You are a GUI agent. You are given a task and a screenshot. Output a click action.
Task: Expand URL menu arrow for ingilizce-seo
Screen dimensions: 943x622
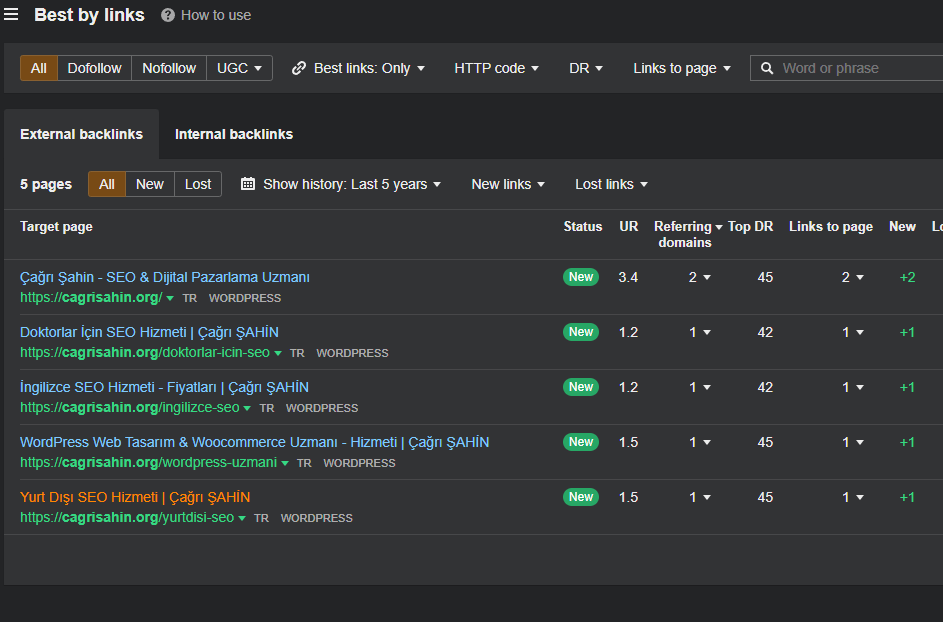pos(247,408)
